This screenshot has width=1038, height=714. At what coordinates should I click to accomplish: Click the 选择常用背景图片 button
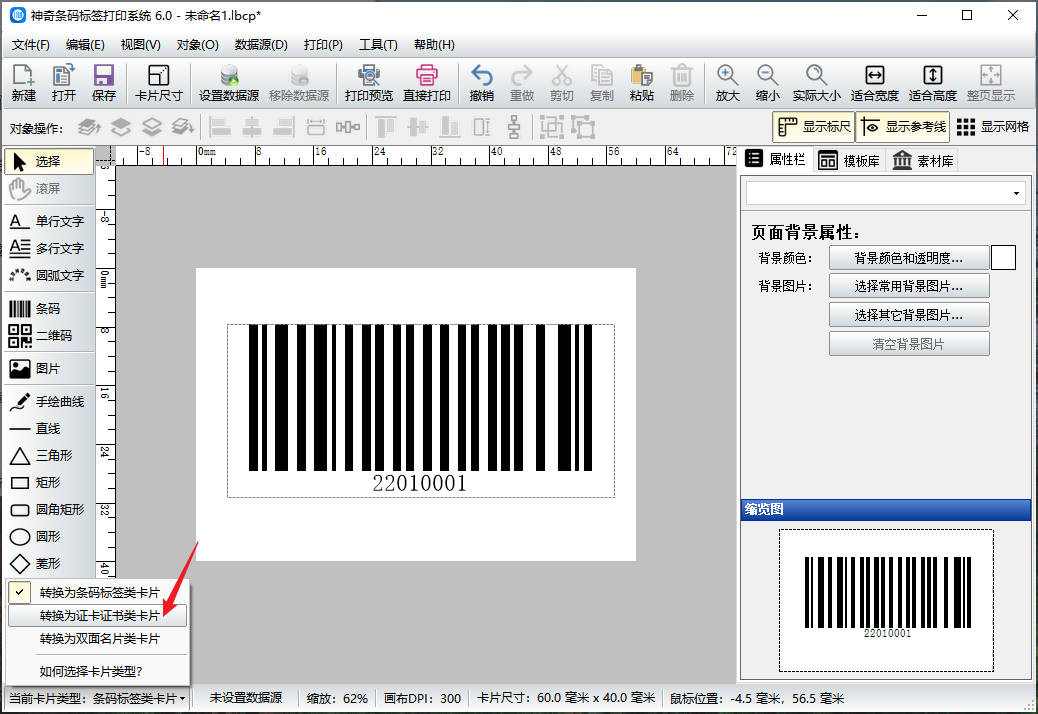(908, 286)
